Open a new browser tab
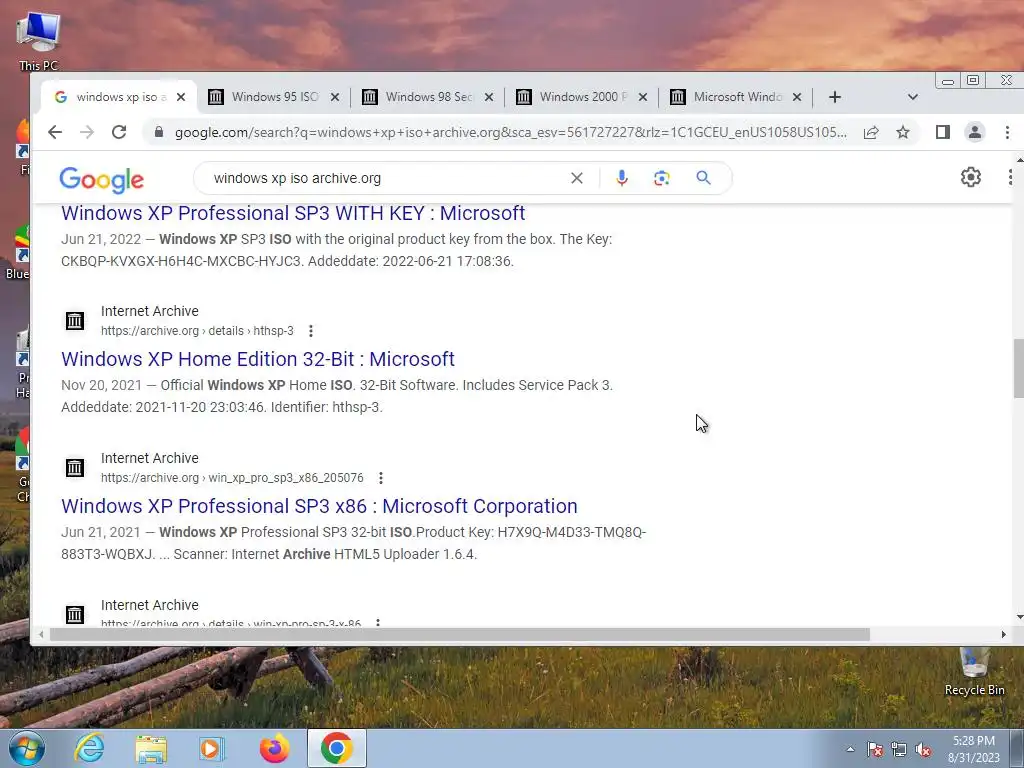The height and width of the screenshot is (768, 1024). [x=835, y=97]
